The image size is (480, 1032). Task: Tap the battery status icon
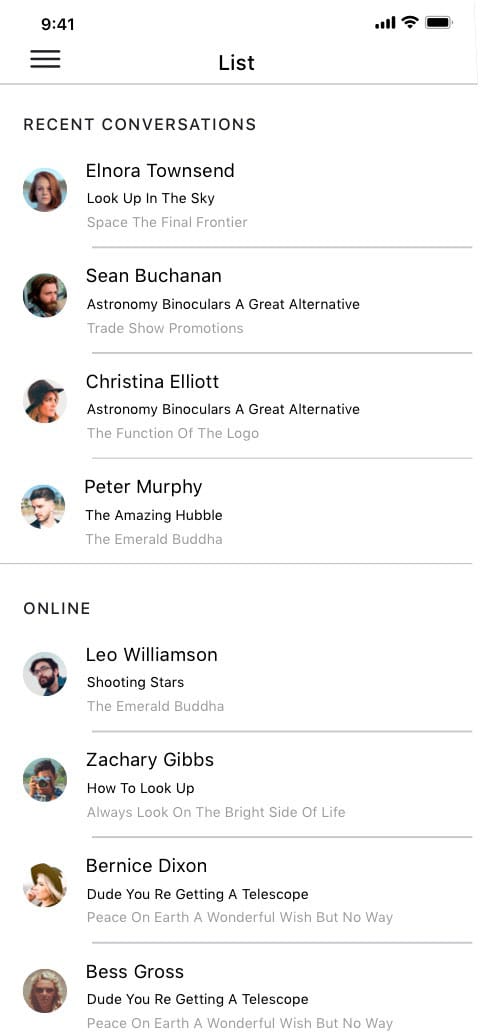tap(438, 23)
